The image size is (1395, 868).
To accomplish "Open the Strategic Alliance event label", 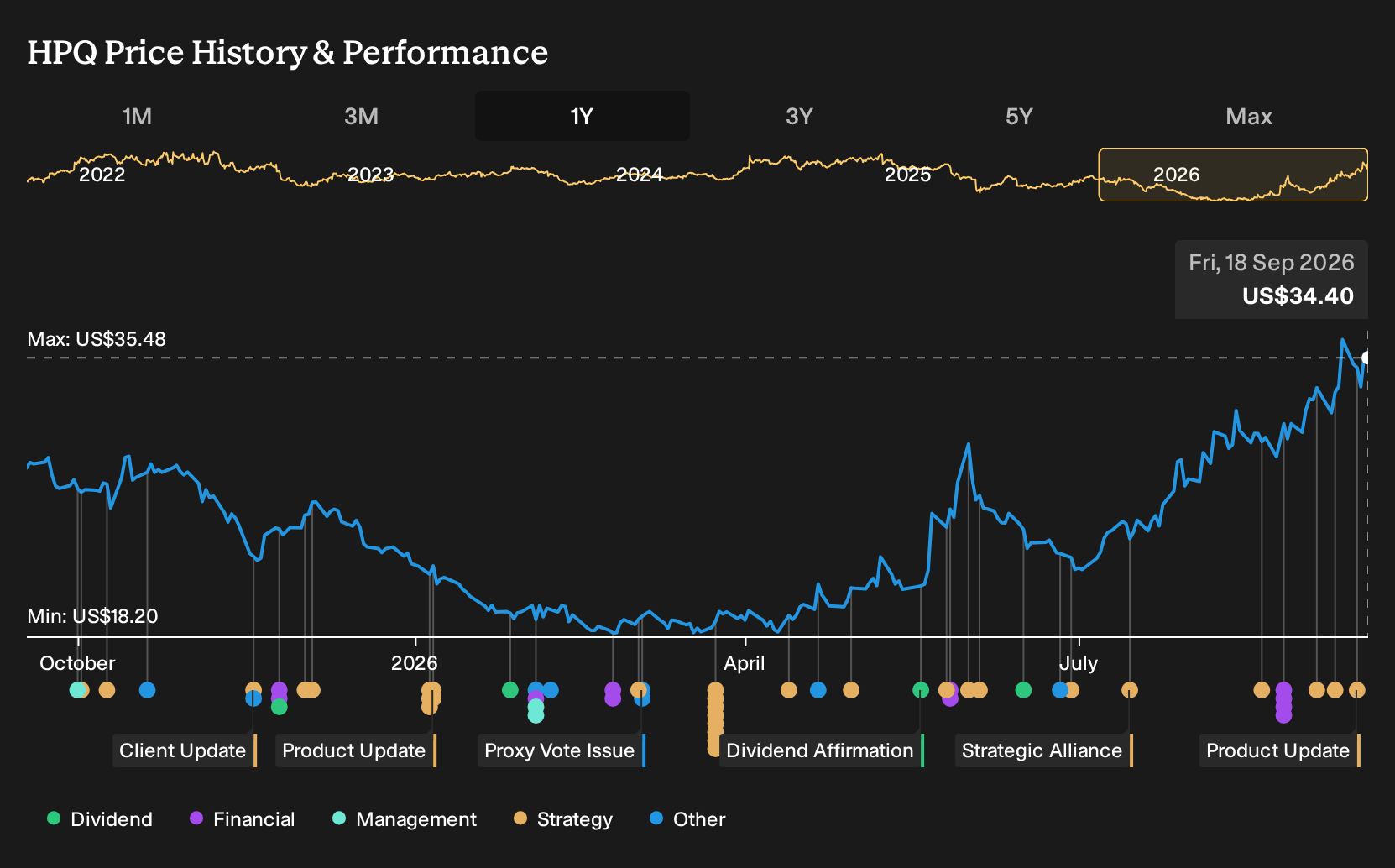I will pos(1044,750).
